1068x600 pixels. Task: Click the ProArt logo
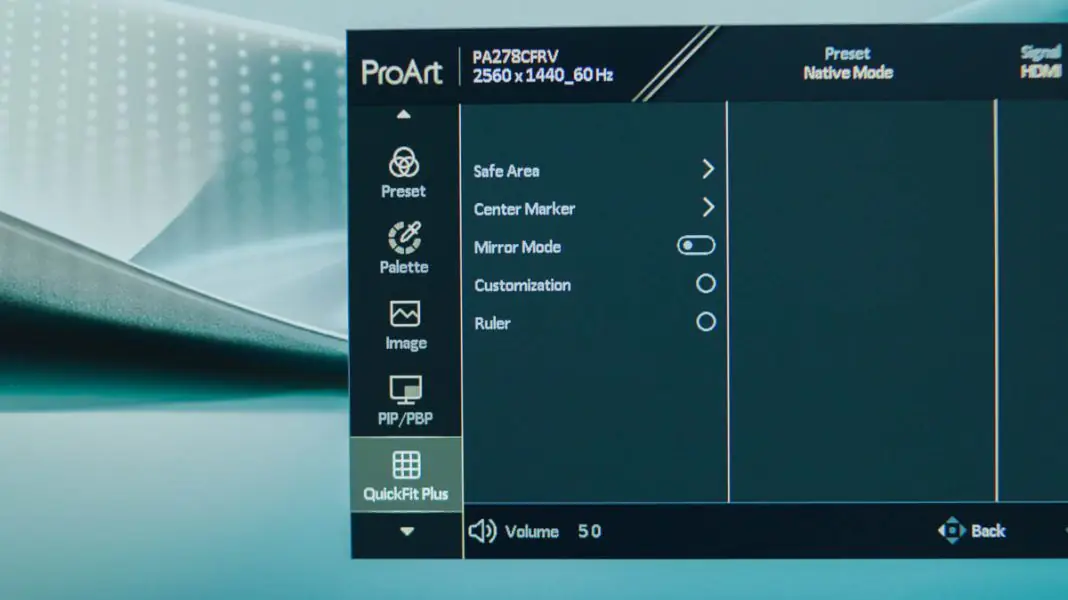404,73
